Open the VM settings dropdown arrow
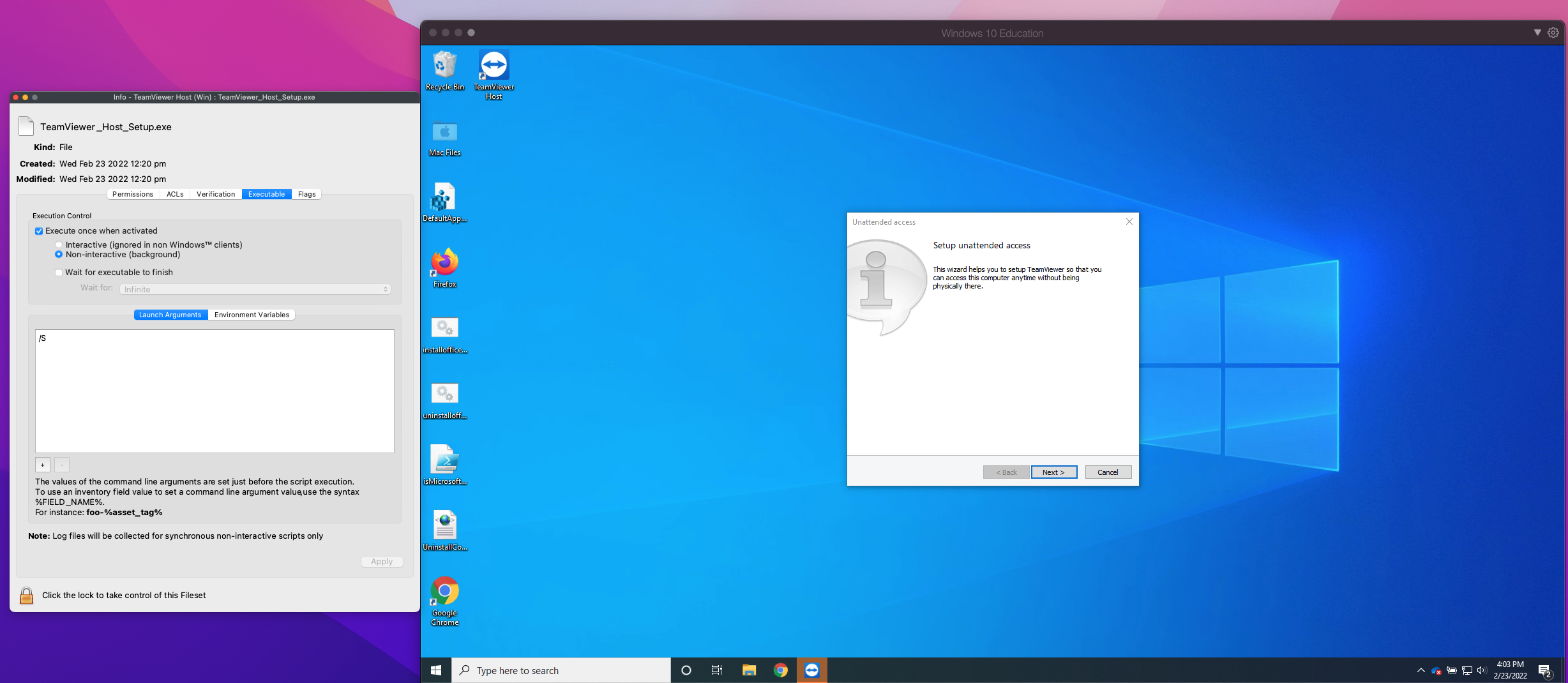Viewport: 1568px width, 683px height. [x=1536, y=33]
